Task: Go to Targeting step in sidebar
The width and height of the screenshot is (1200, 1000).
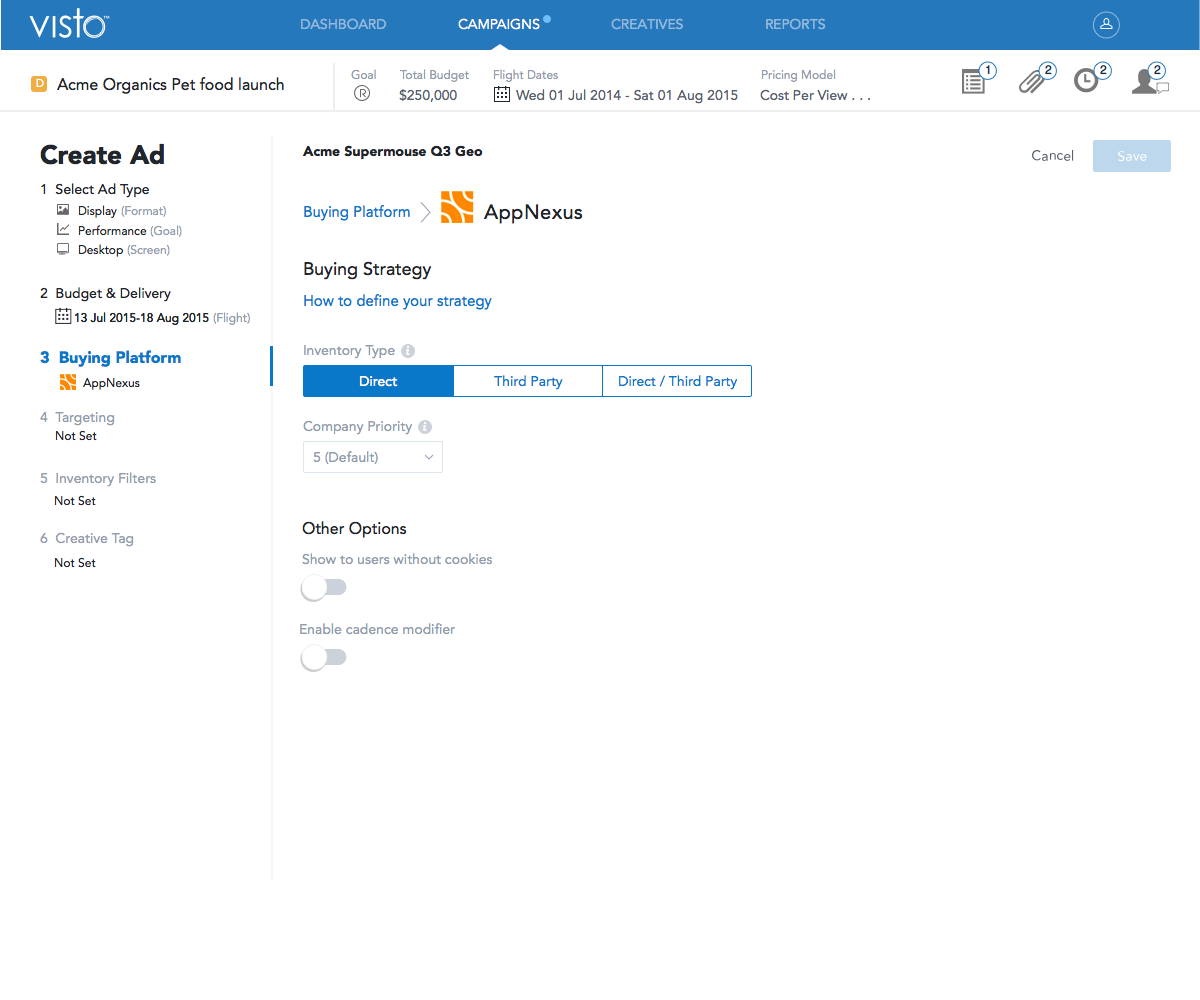Action: [85, 417]
